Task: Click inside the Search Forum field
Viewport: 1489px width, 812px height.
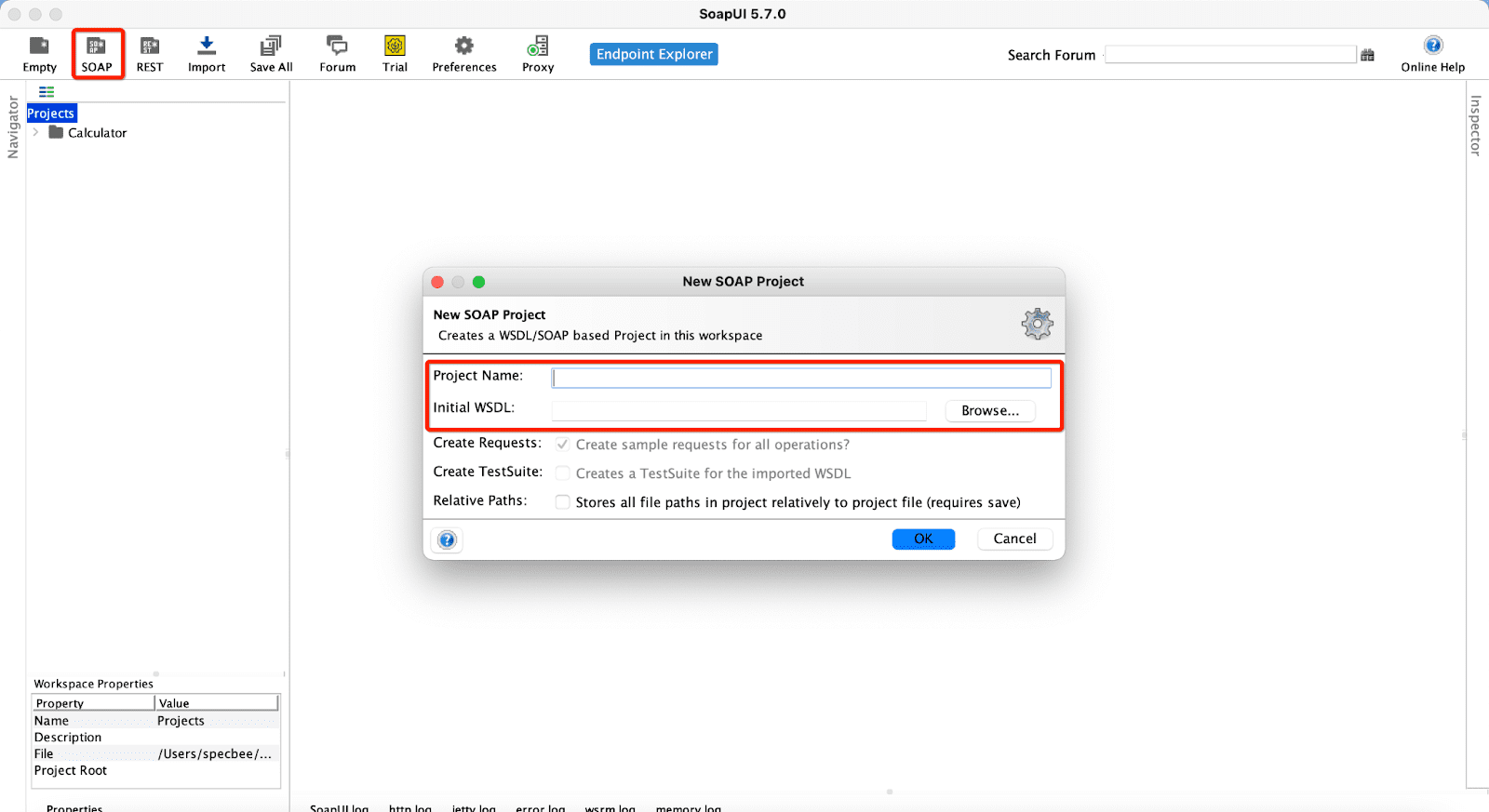Action: (1230, 55)
